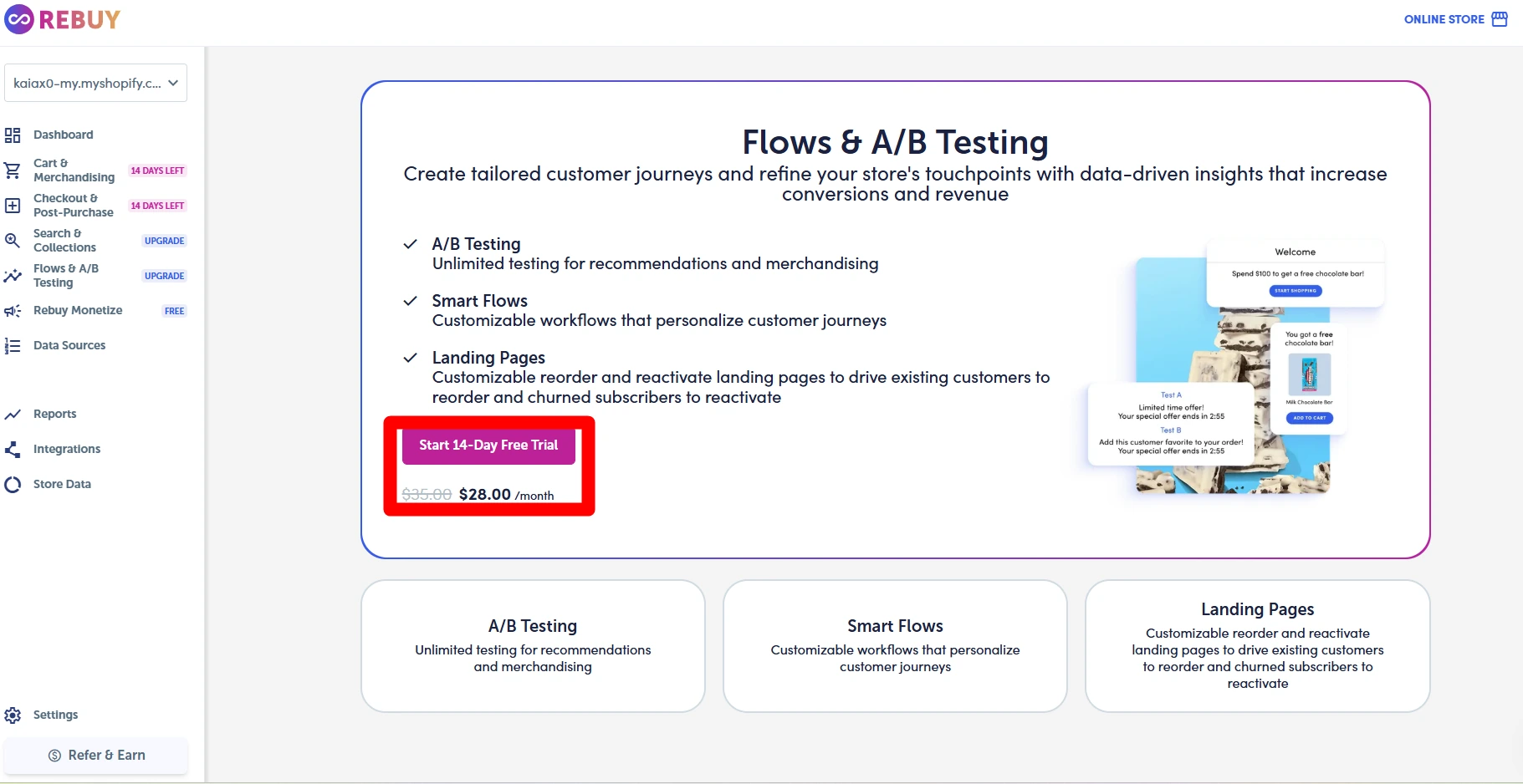
Task: Open the Dashboard menu item
Action: click(x=64, y=135)
